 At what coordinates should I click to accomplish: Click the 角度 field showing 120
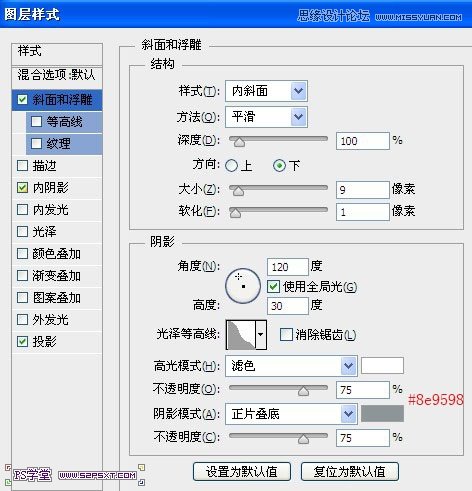click(x=288, y=267)
